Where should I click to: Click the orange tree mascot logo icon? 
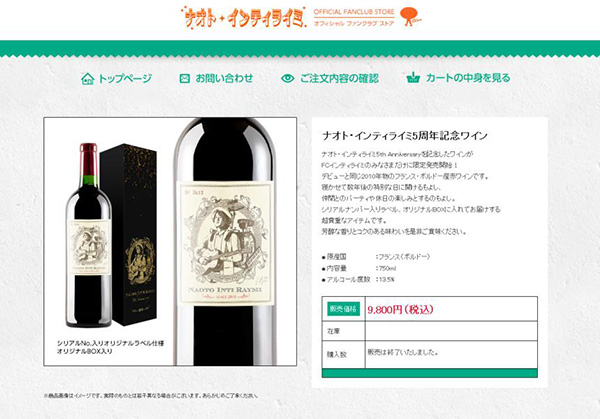tap(410, 17)
